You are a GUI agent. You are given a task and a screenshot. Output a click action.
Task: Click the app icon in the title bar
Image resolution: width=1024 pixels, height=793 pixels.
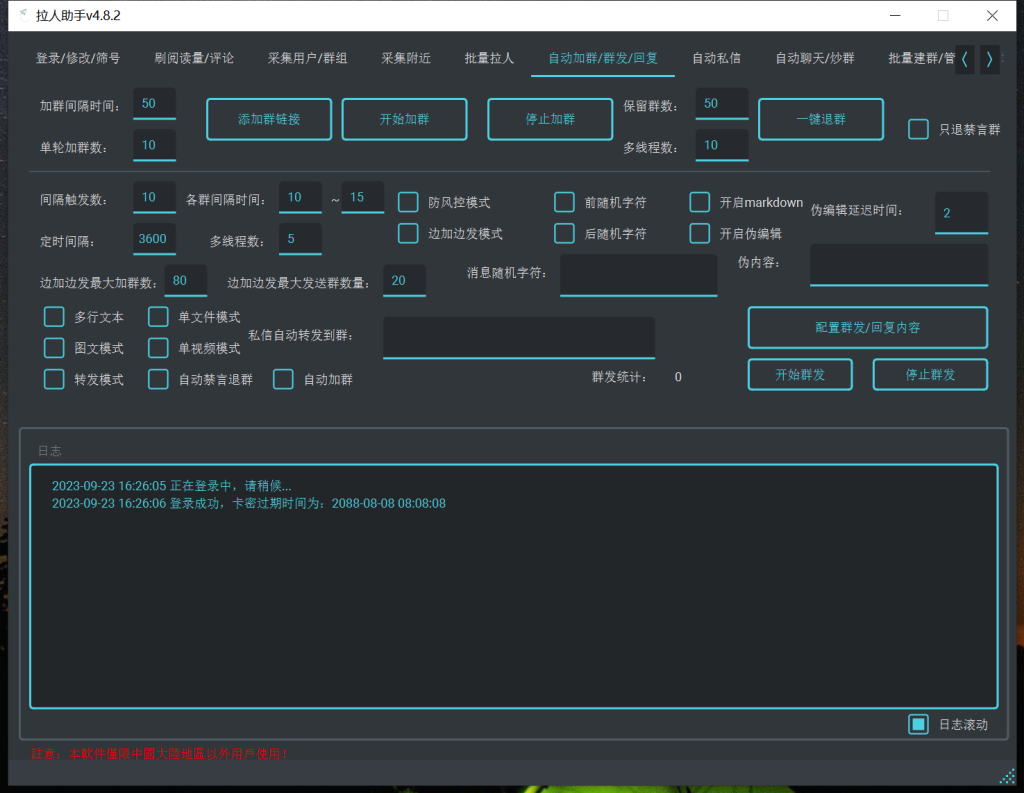(24, 14)
